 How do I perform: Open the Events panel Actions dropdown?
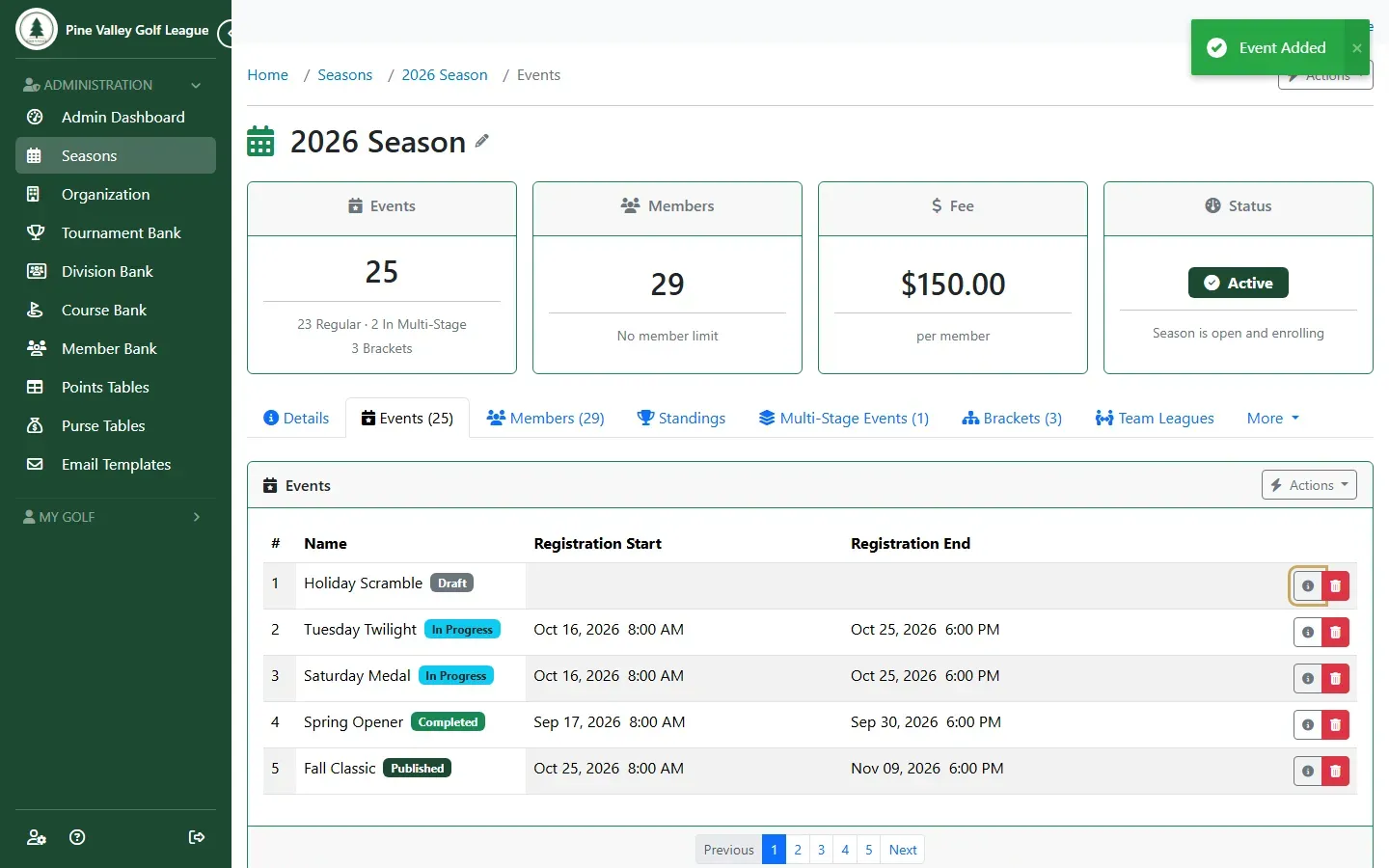point(1309,485)
